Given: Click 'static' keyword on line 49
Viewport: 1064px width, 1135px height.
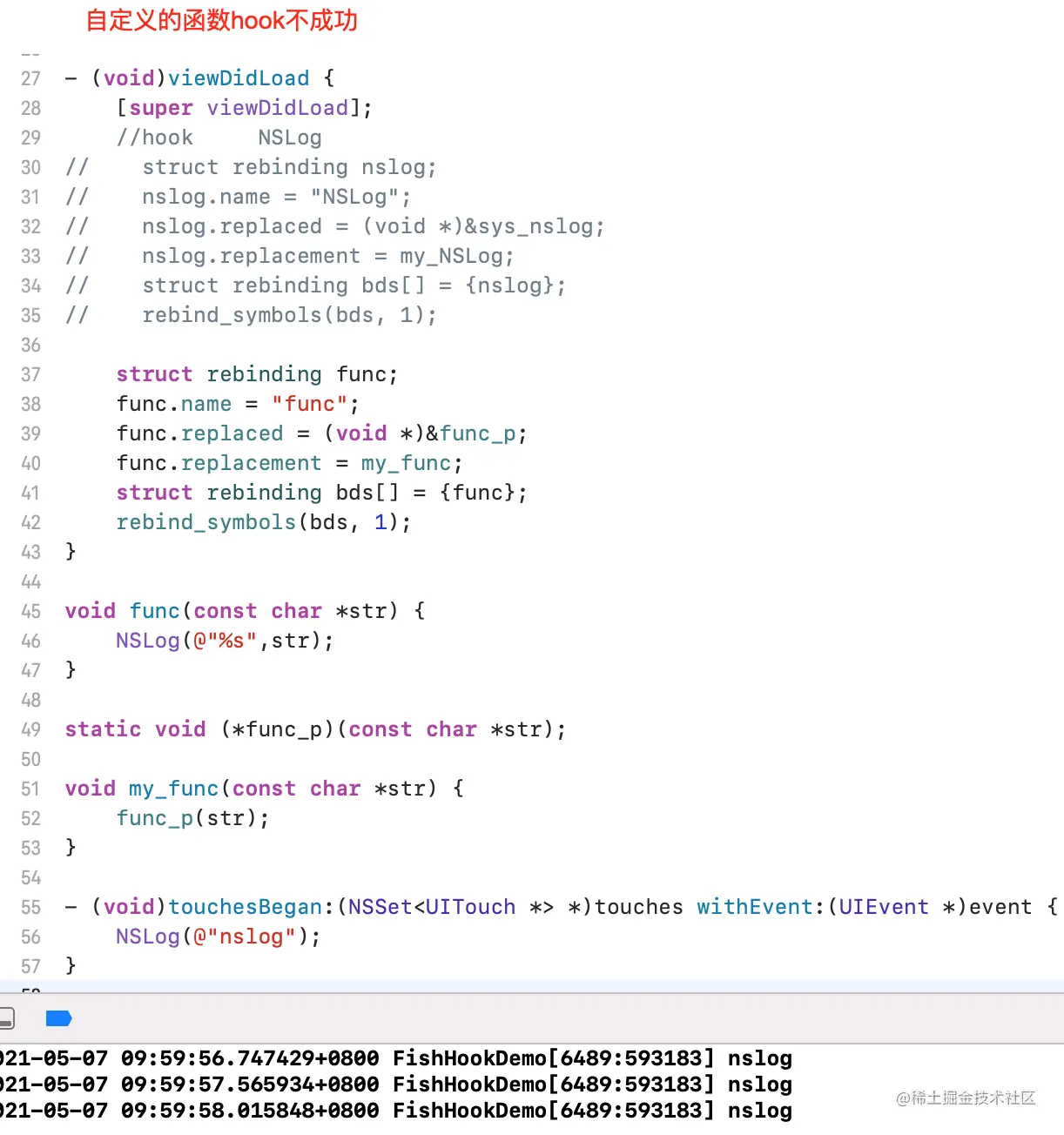Looking at the screenshot, I should (104, 729).
